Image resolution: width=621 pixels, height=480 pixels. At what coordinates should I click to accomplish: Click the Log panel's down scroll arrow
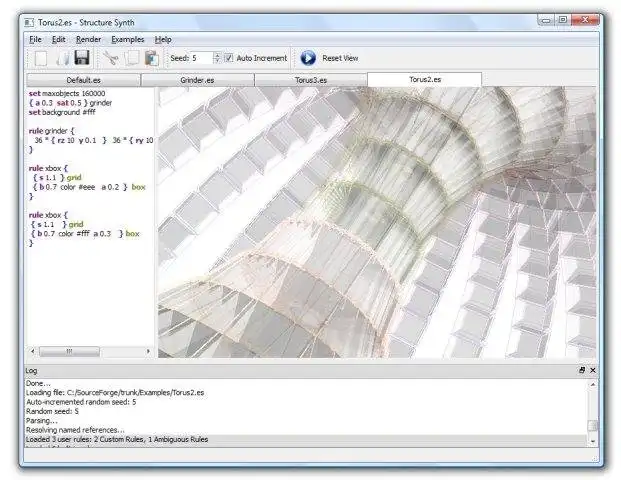coord(593,441)
